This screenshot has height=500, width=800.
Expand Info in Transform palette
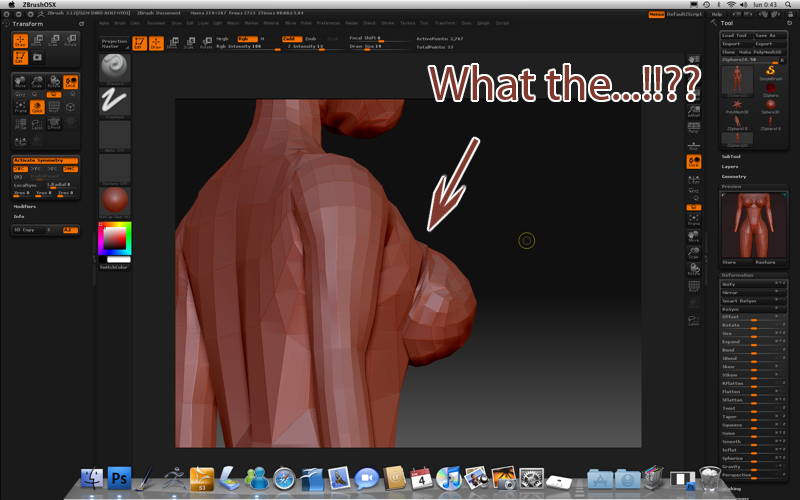[x=19, y=216]
